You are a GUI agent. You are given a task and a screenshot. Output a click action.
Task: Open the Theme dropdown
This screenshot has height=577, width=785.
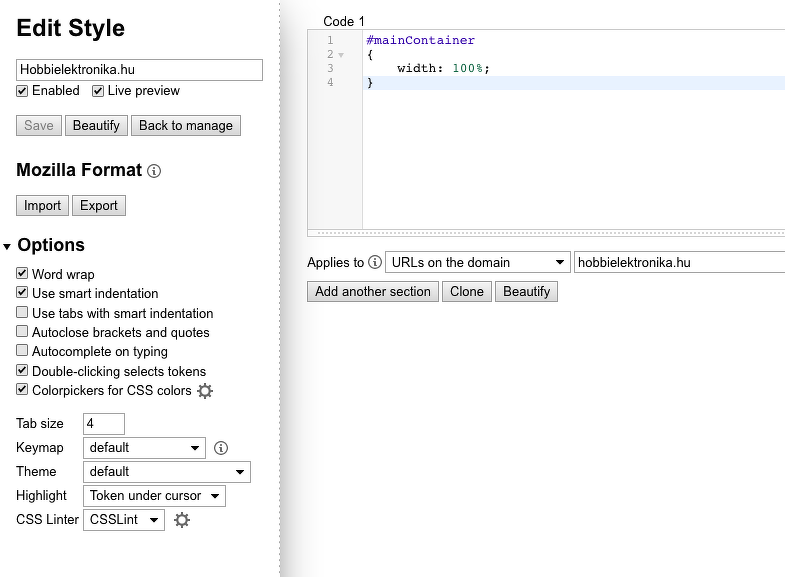[166, 472]
